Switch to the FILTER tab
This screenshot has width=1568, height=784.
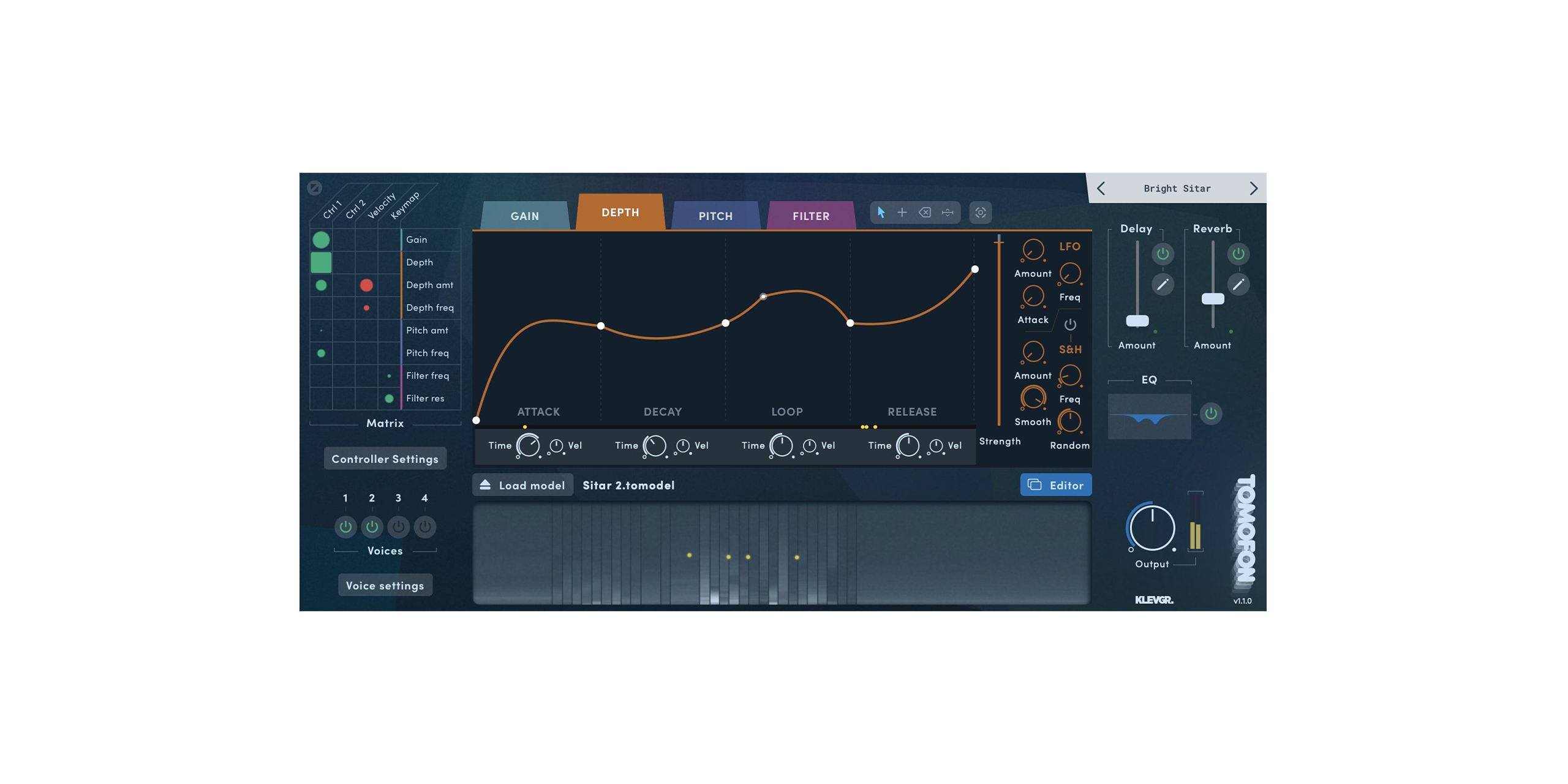810,216
